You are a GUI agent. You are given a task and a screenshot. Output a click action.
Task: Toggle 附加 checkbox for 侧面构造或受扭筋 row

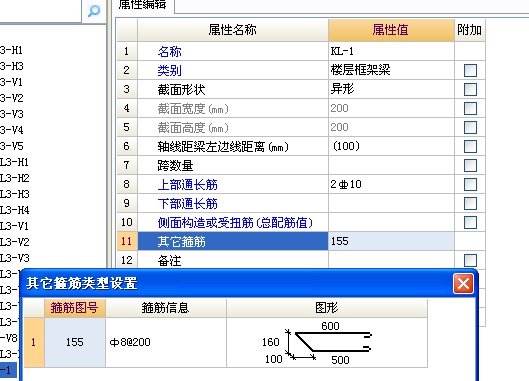coord(470,222)
